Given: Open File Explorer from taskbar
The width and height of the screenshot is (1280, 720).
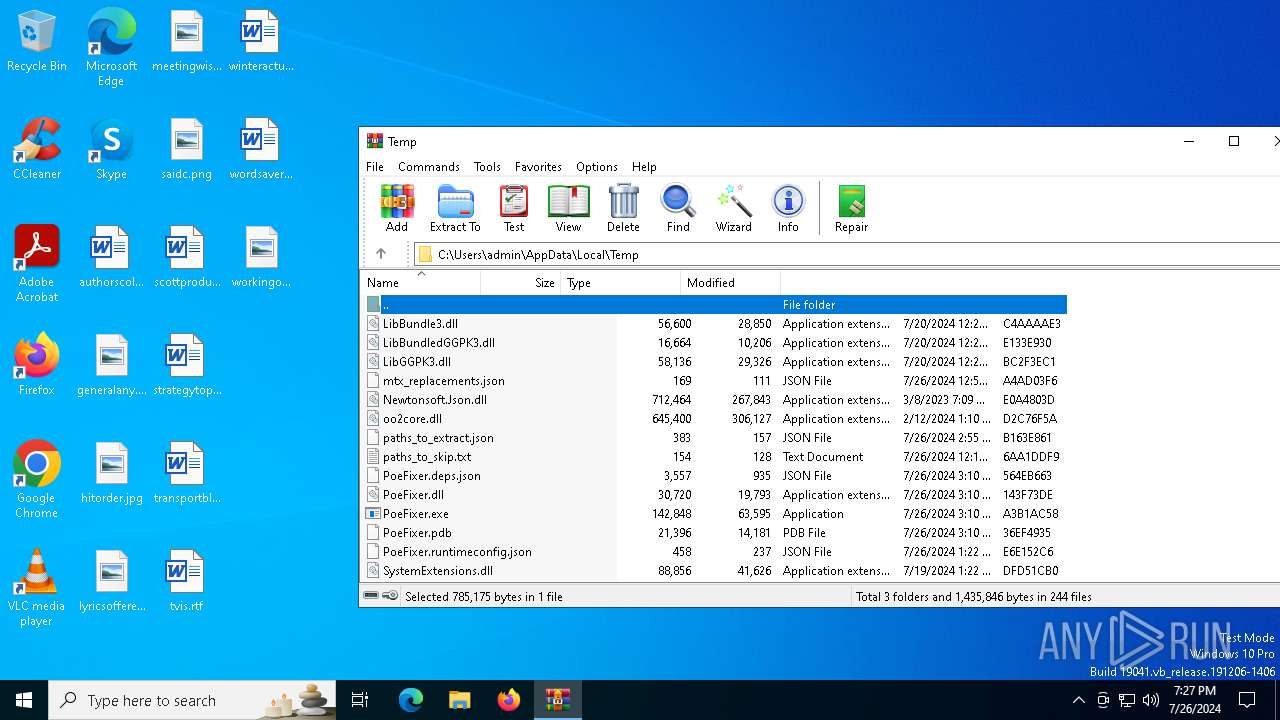Looking at the screenshot, I should [x=459, y=700].
